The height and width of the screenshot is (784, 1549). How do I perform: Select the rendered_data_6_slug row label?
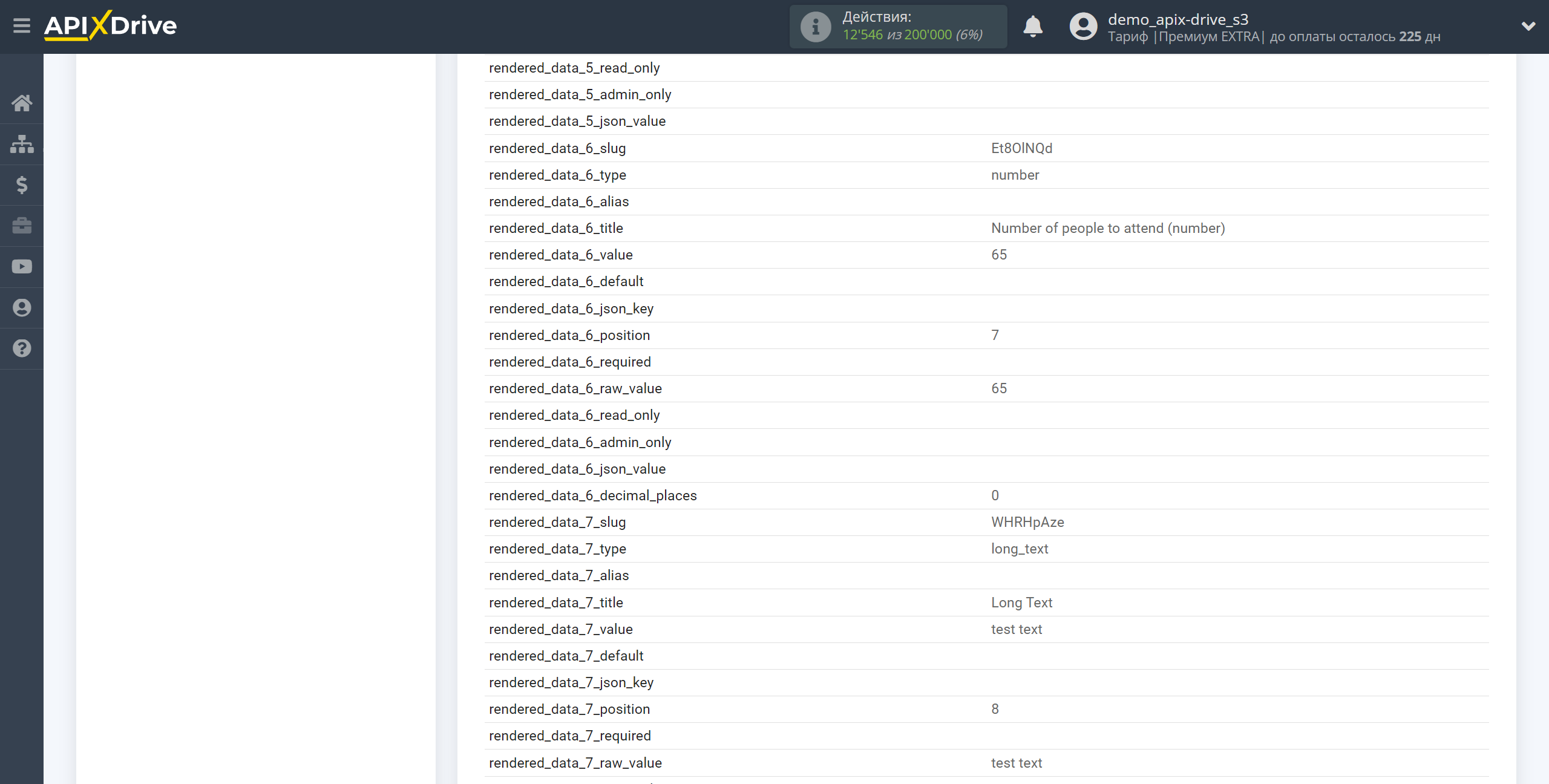557,148
